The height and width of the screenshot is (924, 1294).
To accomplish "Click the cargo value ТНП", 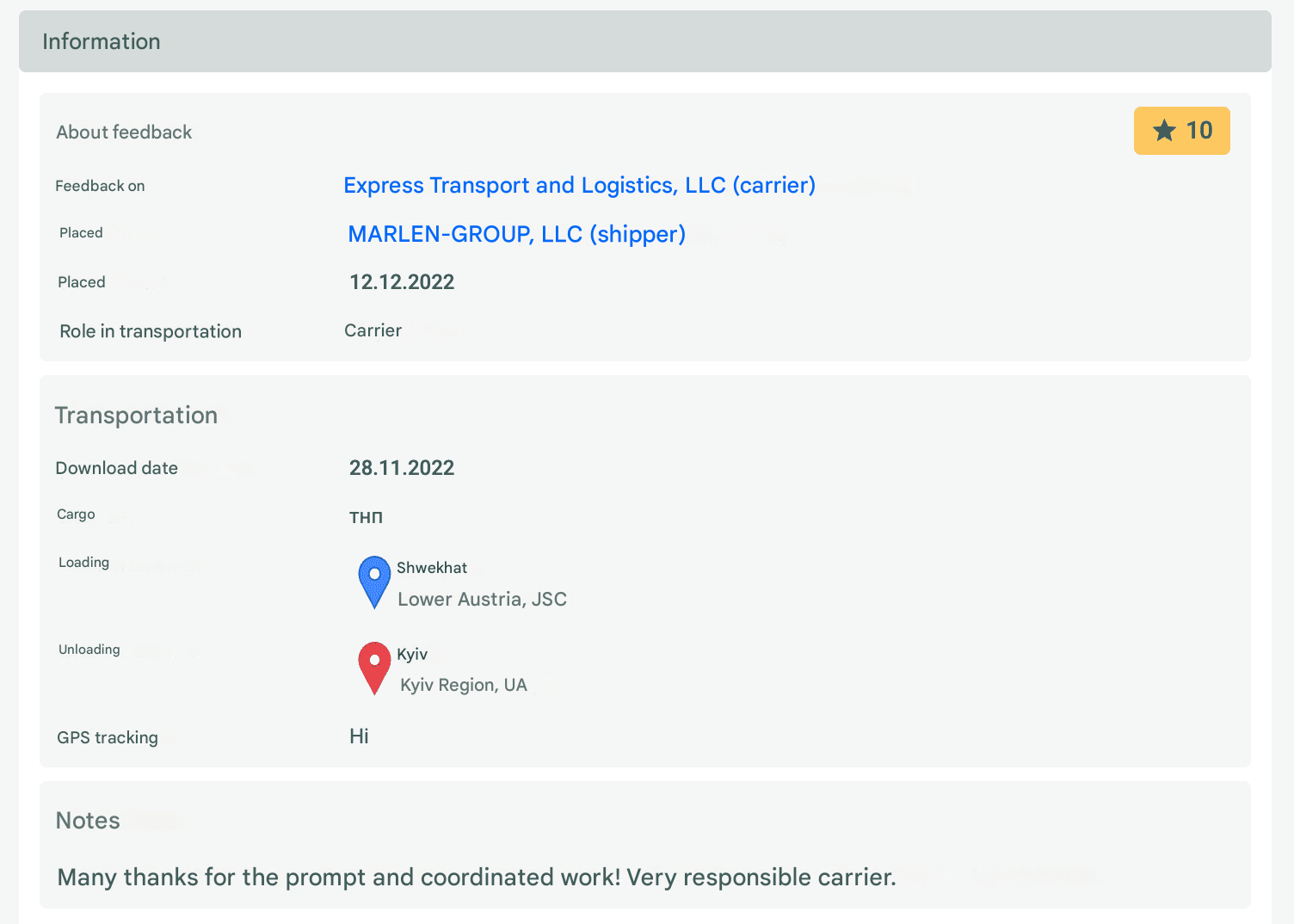I will (366, 518).
